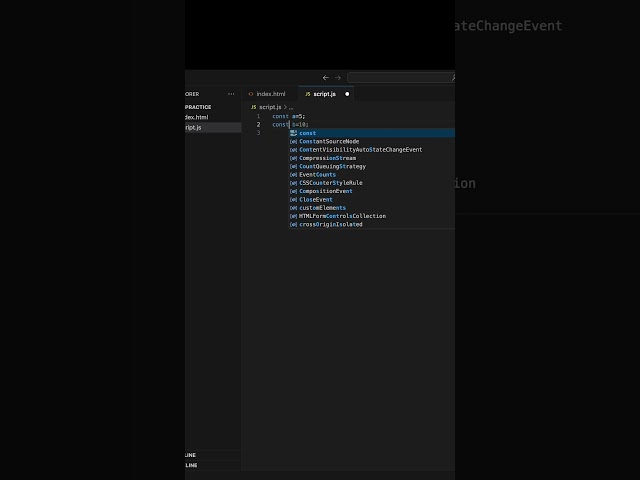640x480 pixels.
Task: Choose the EventCounts suggestion
Action: (372, 175)
